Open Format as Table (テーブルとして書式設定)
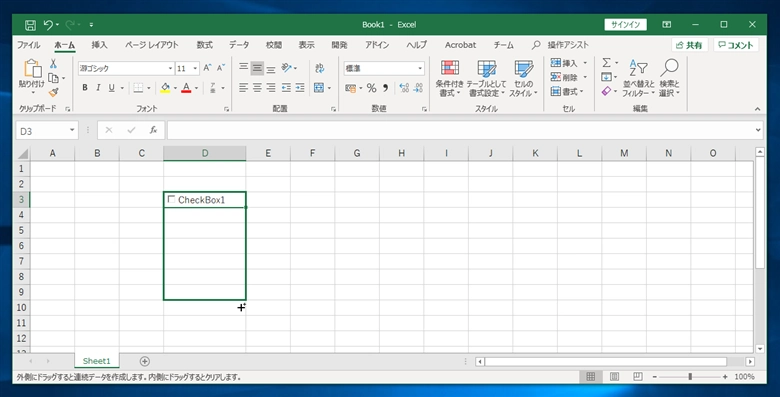Screen dimensions: 780x397 (487, 79)
